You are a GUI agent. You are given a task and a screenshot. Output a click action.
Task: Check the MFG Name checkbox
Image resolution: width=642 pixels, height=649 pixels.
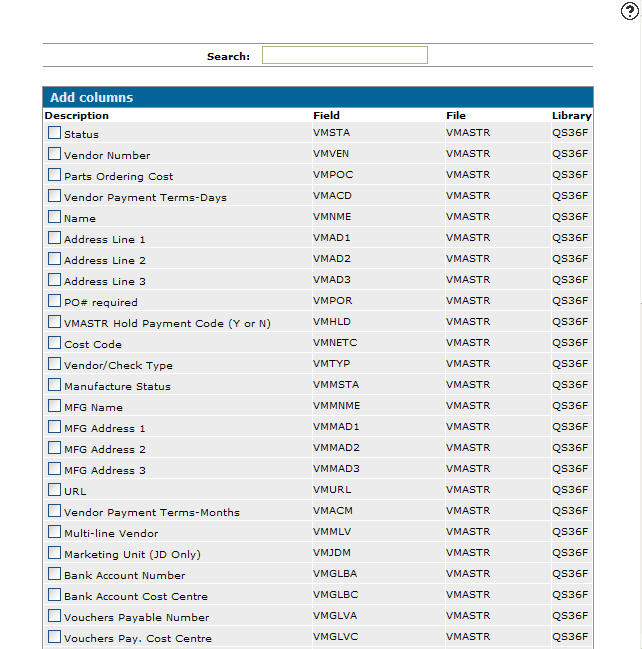pyautogui.click(x=54, y=406)
